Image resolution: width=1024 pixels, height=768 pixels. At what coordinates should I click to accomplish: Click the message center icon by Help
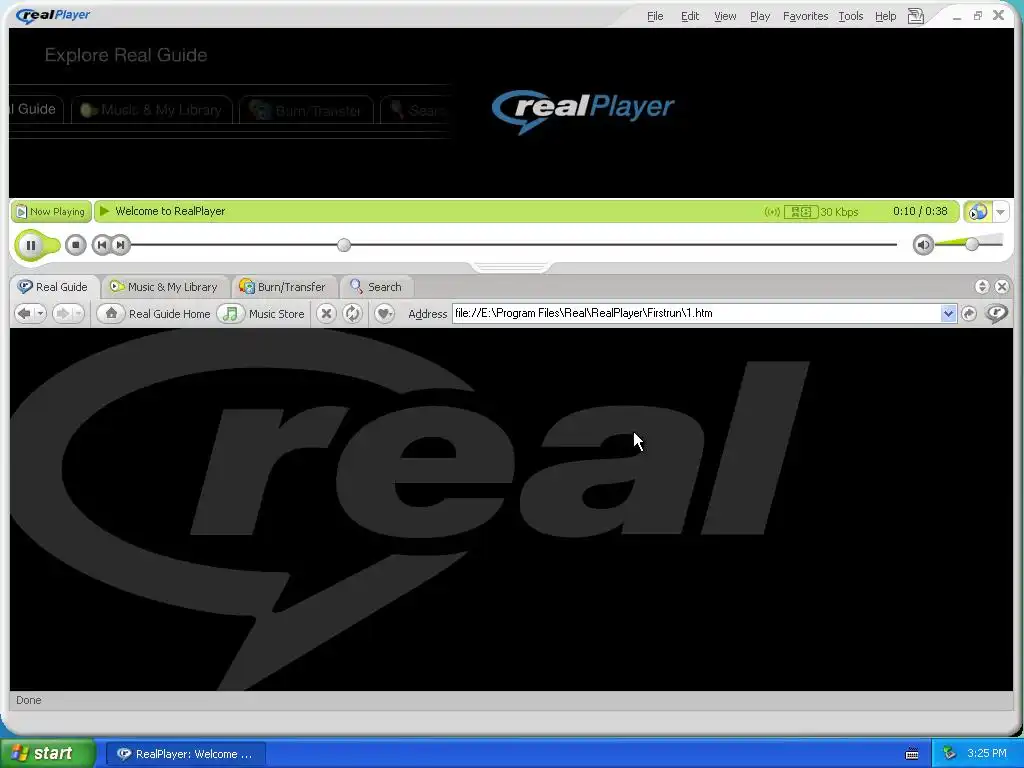pos(916,16)
